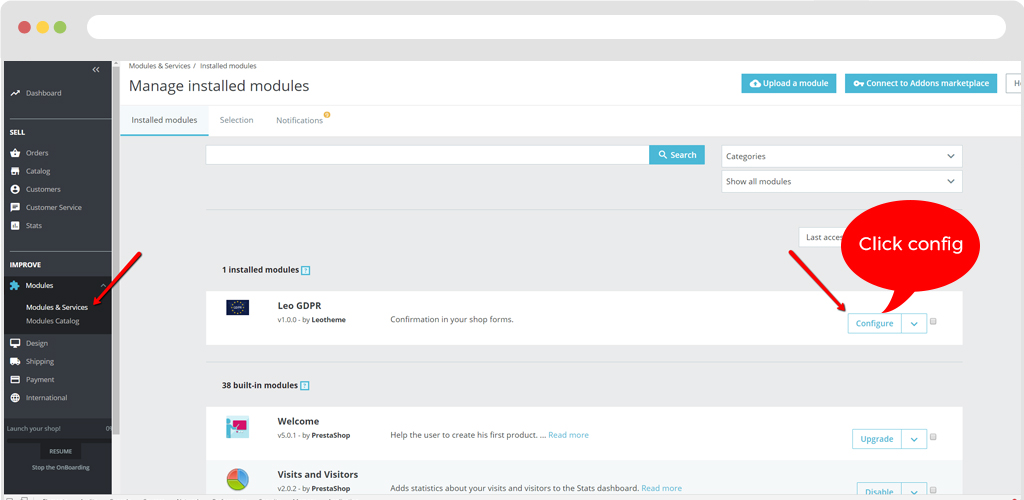The height and width of the screenshot is (500, 1024).
Task: Tick the Welcome module checkbox
Action: click(933, 437)
